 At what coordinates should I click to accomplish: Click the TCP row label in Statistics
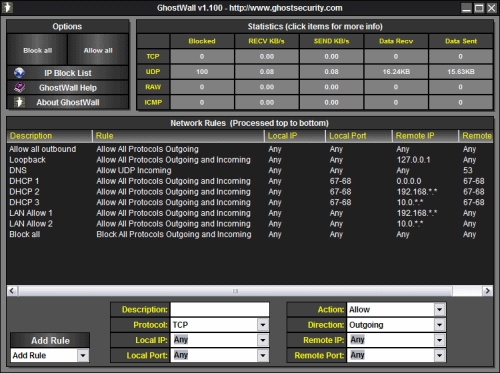click(x=153, y=56)
